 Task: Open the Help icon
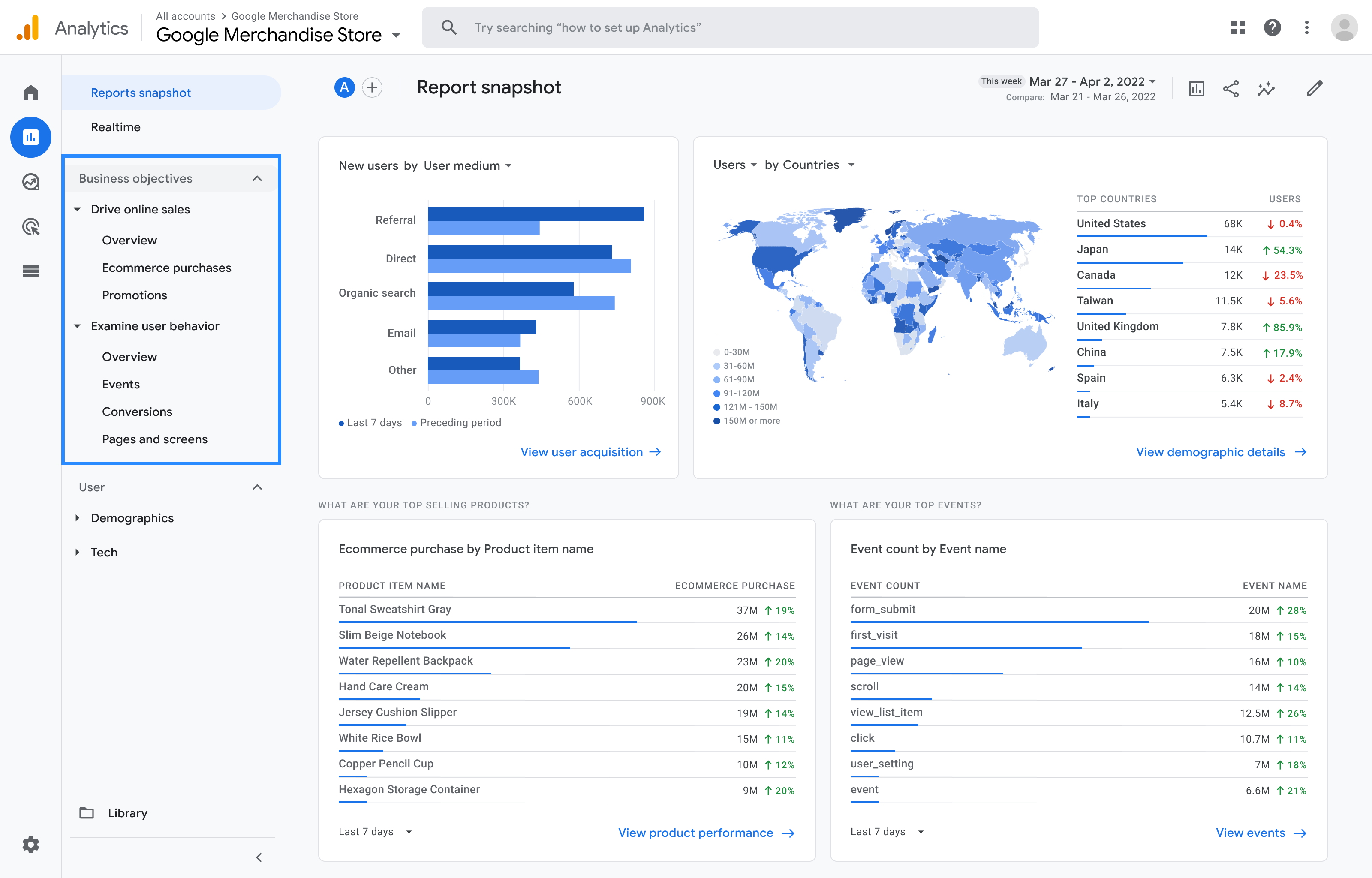coord(1272,27)
